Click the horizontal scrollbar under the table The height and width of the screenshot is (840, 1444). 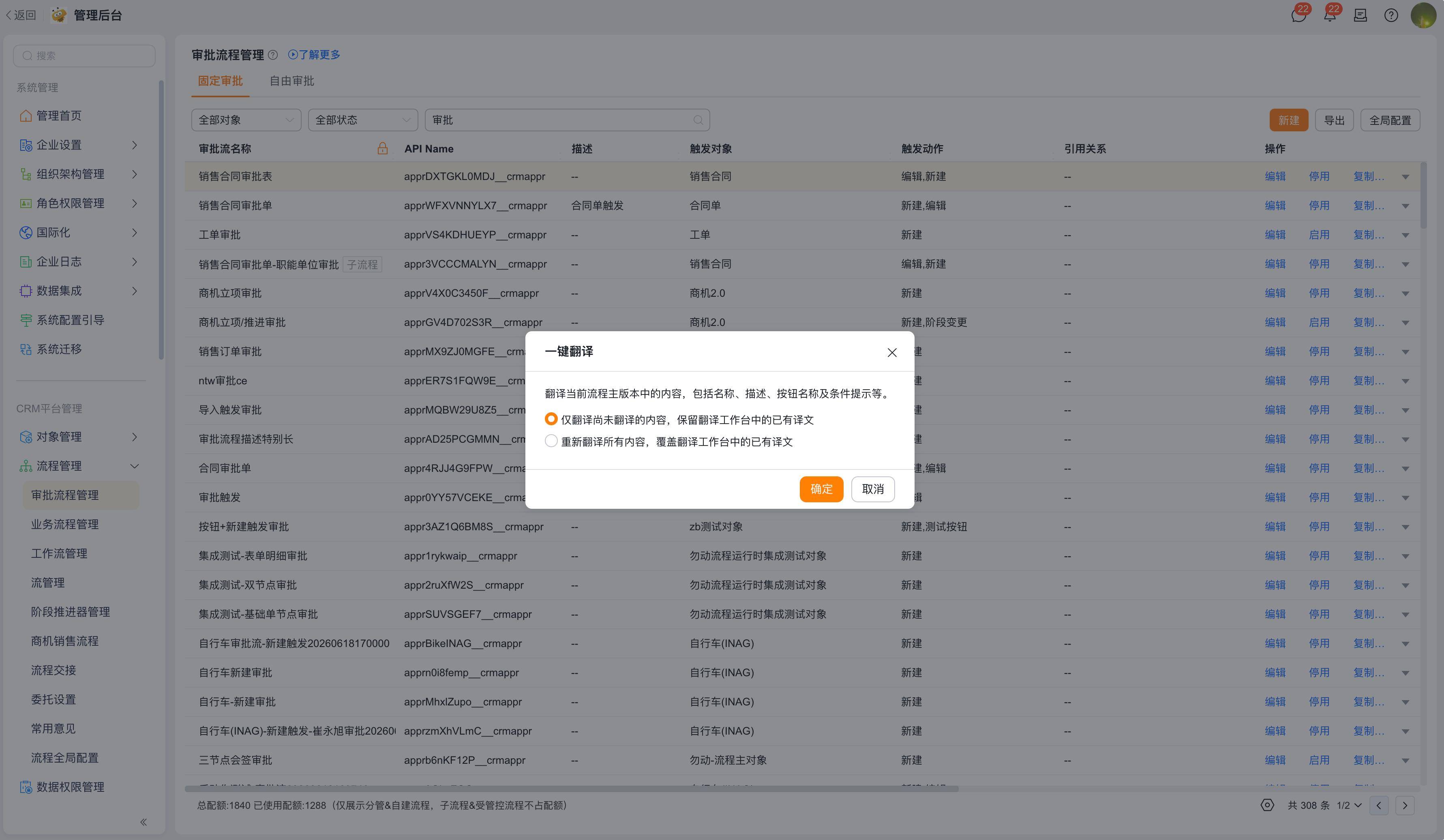click(571, 789)
